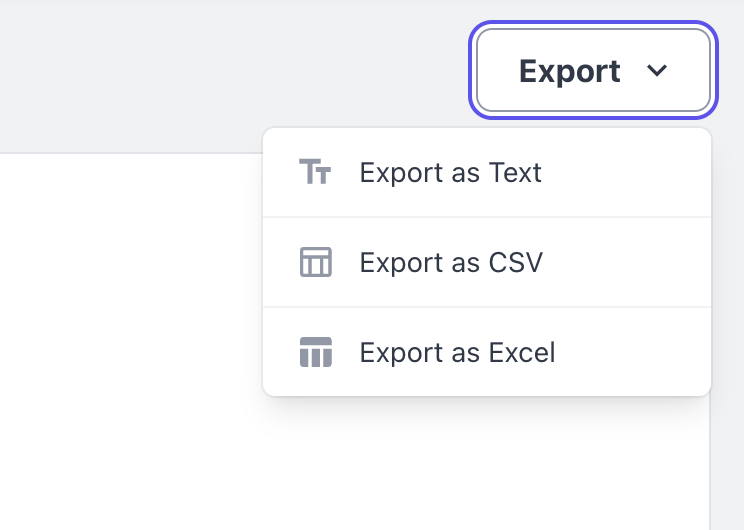Screen dimensions: 744x530
Task: Click the Tt text icon in the menu
Action: click(x=315, y=172)
